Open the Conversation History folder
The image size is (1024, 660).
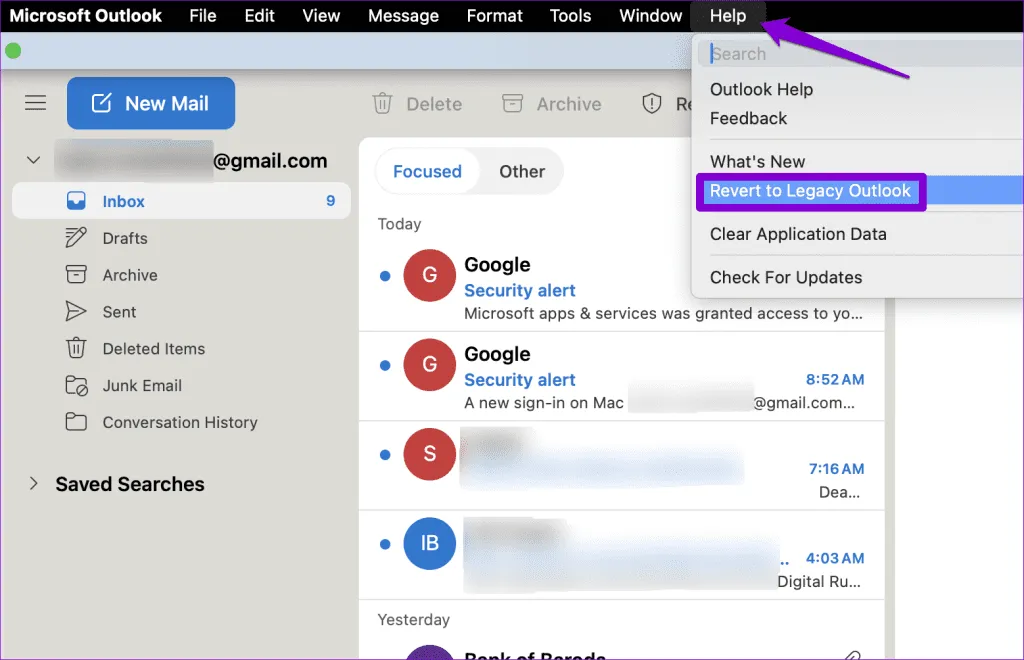click(x=179, y=423)
